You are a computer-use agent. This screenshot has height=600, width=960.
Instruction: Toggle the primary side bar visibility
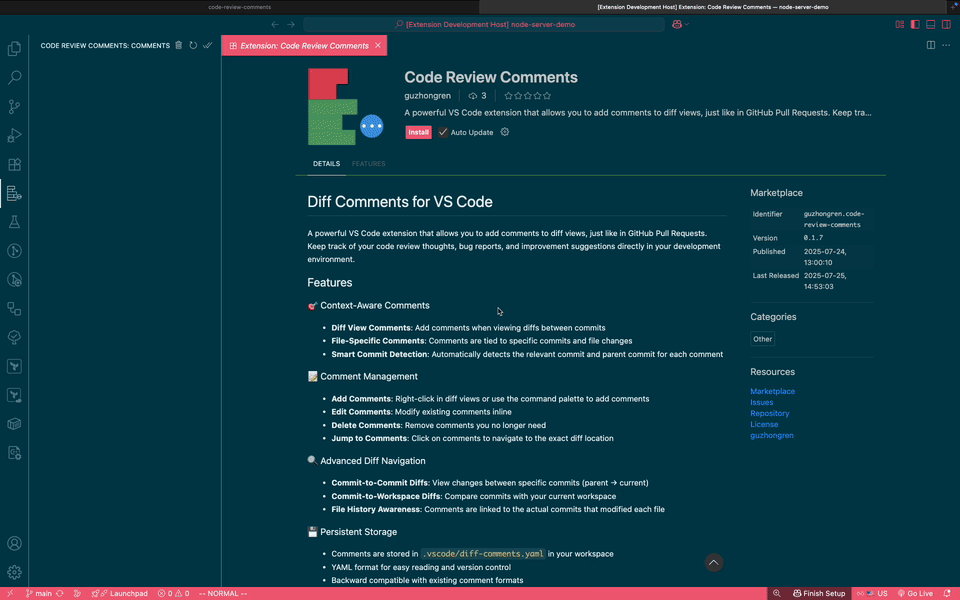915,24
